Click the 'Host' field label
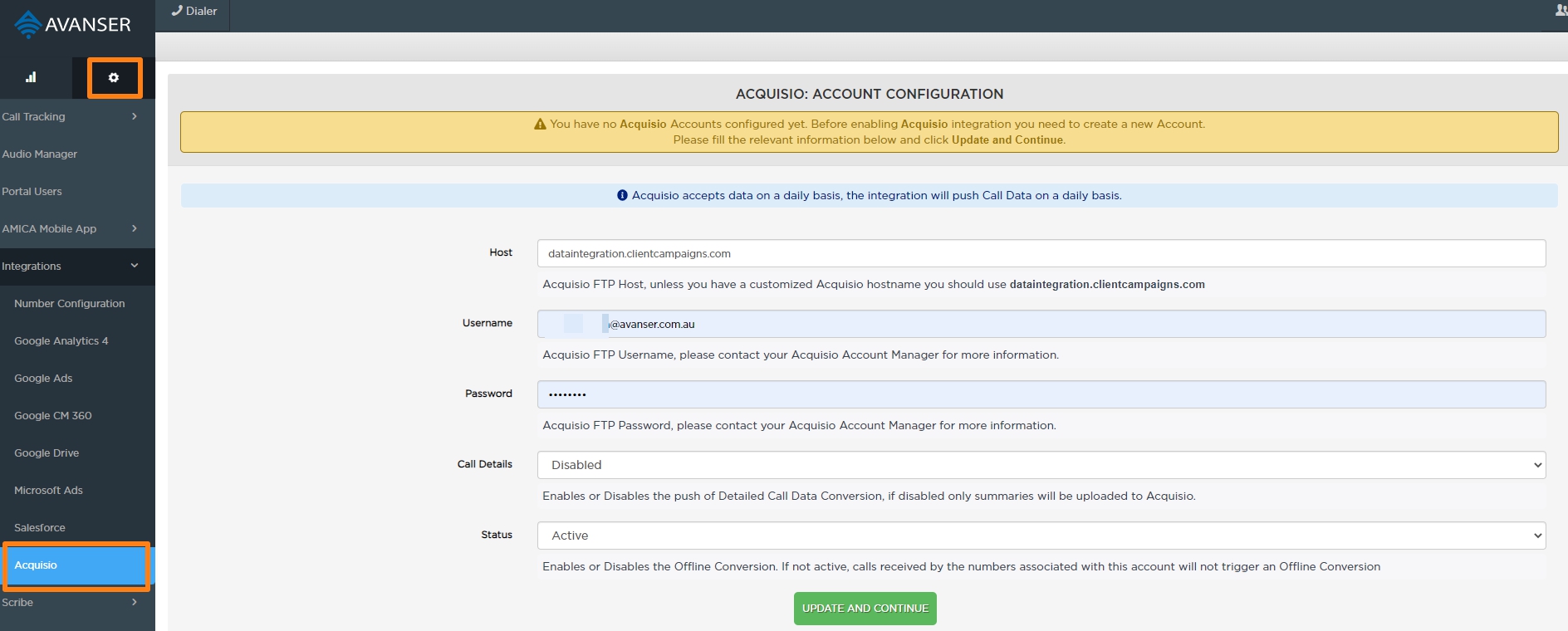The image size is (1568, 631). 501,252
